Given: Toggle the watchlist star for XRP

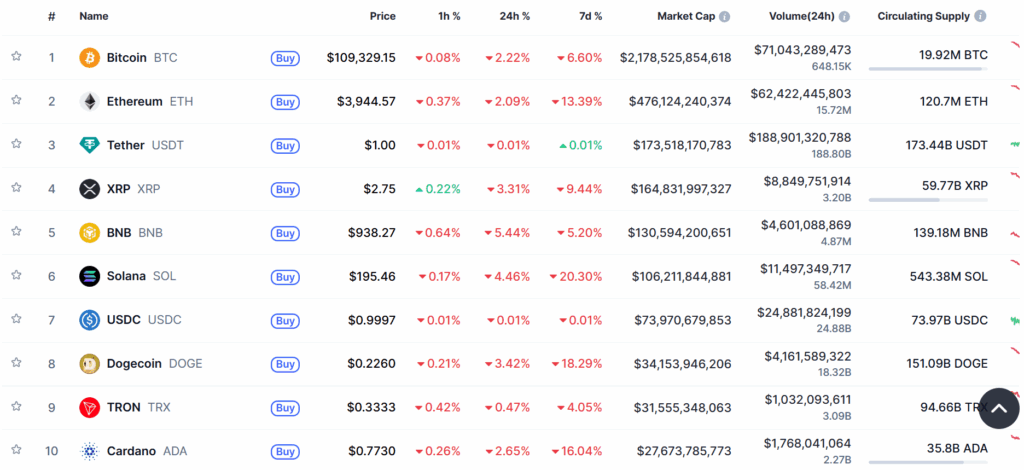Looking at the screenshot, I should tap(16, 187).
